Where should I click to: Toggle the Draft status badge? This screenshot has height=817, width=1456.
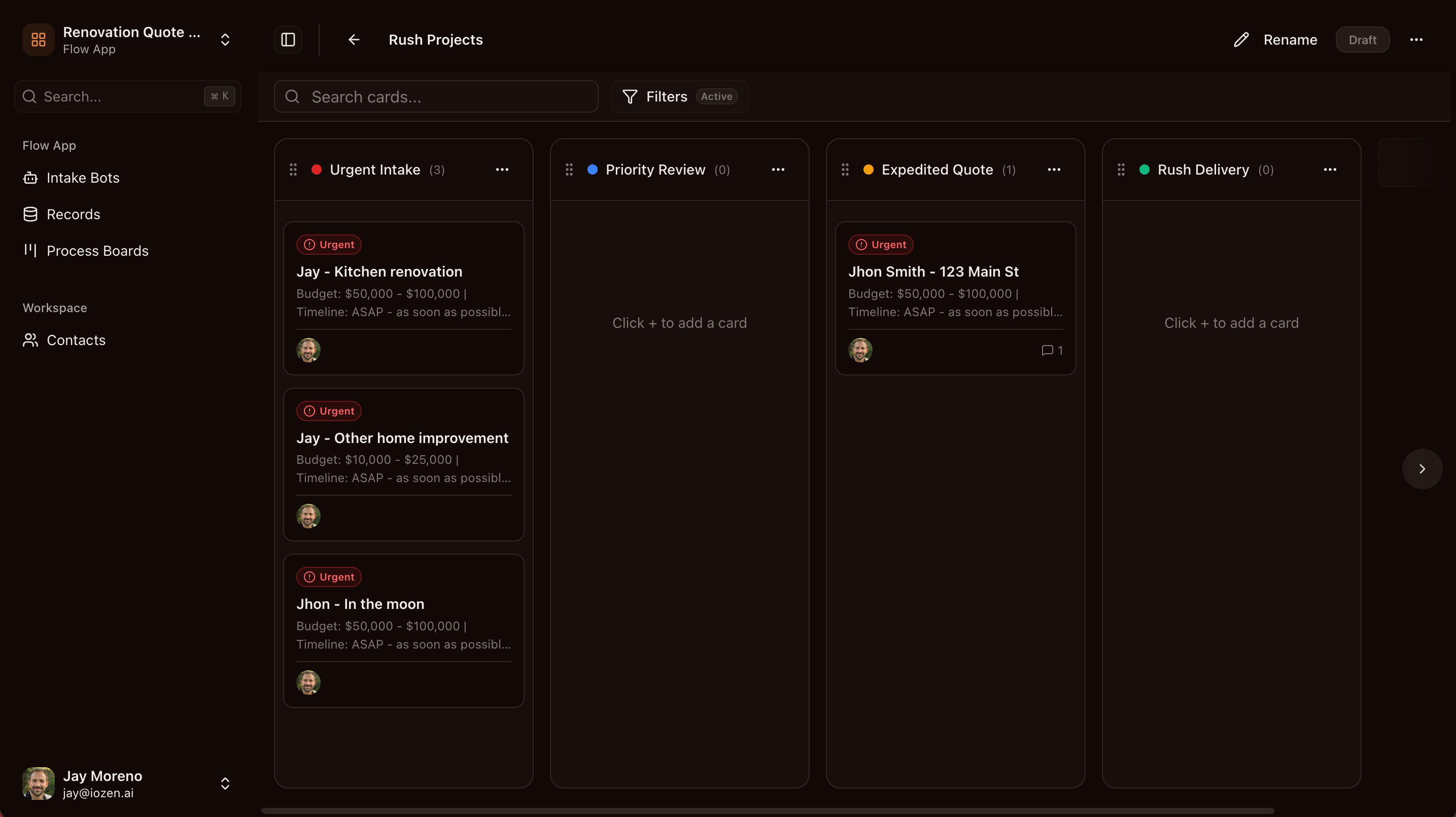[1362, 40]
